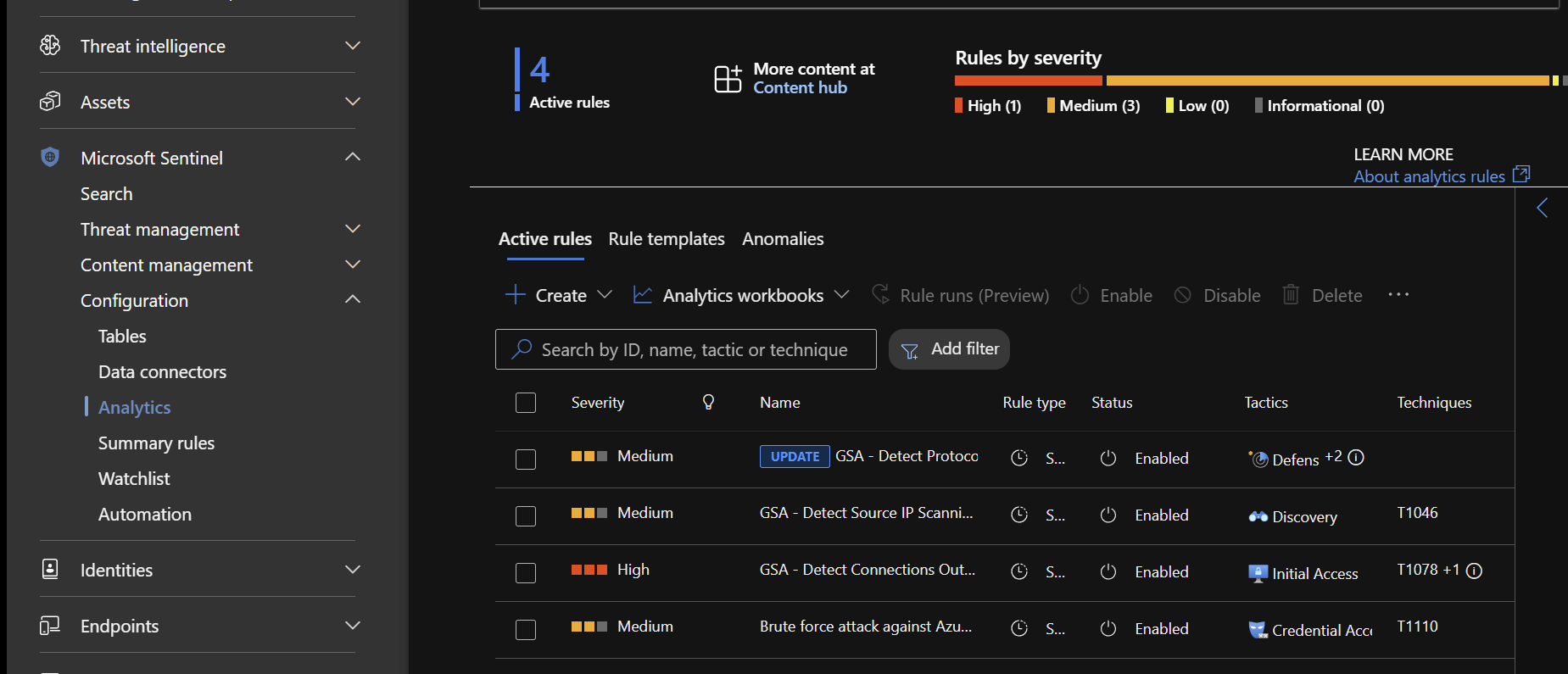Viewport: 1568px width, 674px height.
Task: Open the more actions ellipsis menu
Action: pyautogui.click(x=1398, y=294)
